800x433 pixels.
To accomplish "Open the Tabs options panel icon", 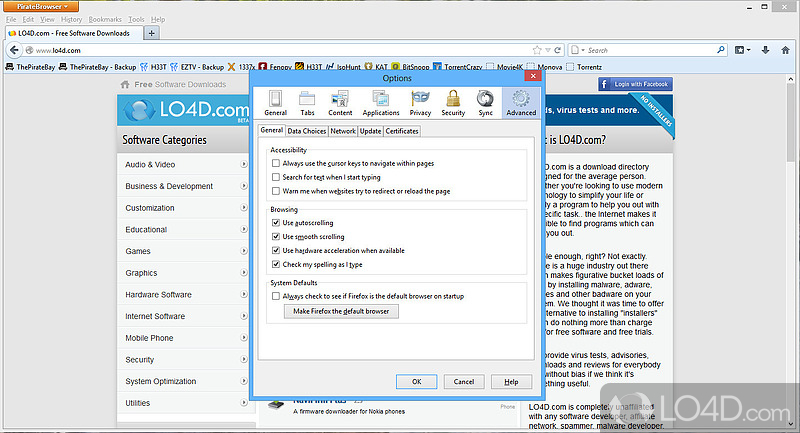I will coord(307,103).
